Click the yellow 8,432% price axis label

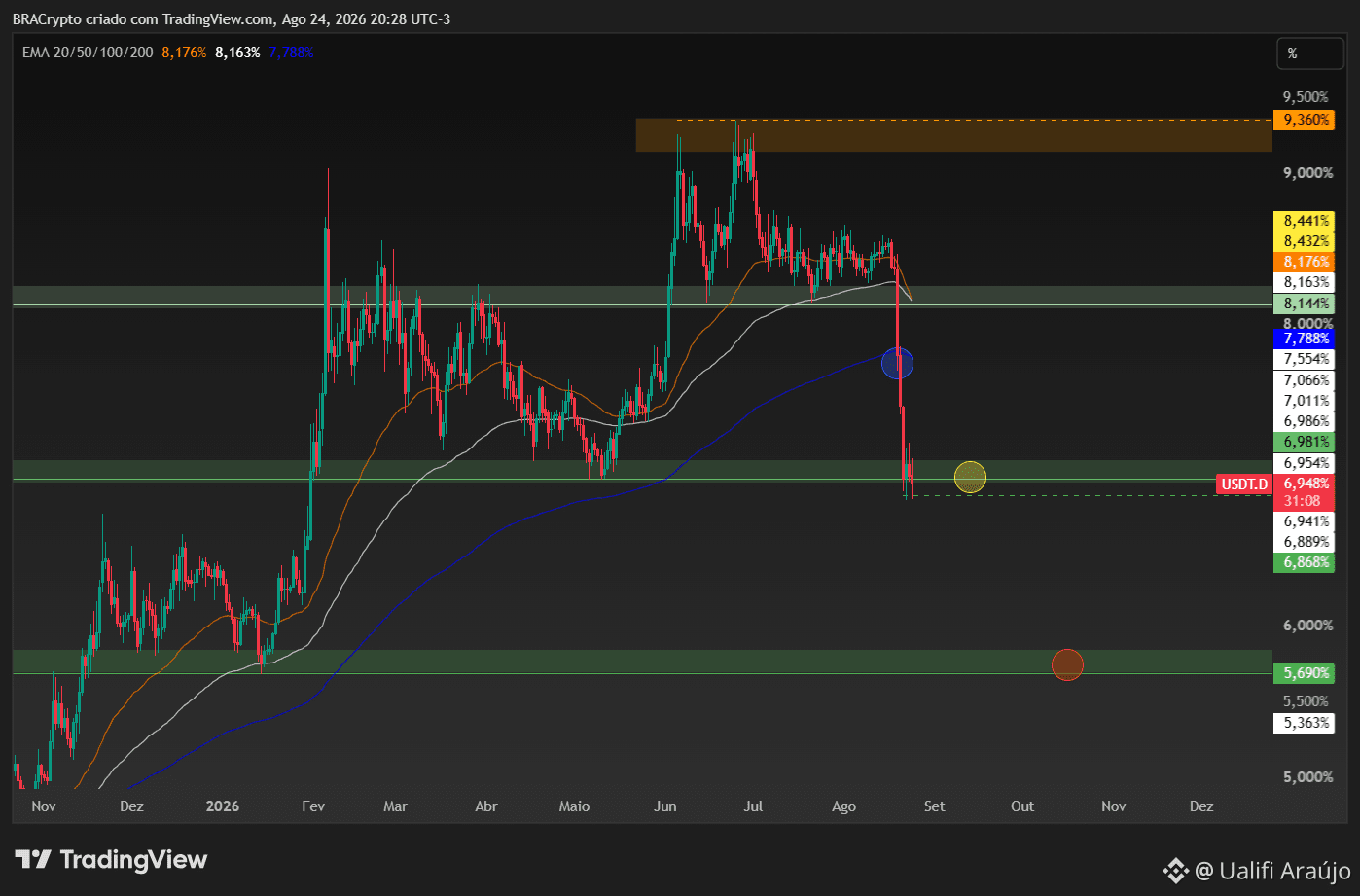pyautogui.click(x=1303, y=241)
